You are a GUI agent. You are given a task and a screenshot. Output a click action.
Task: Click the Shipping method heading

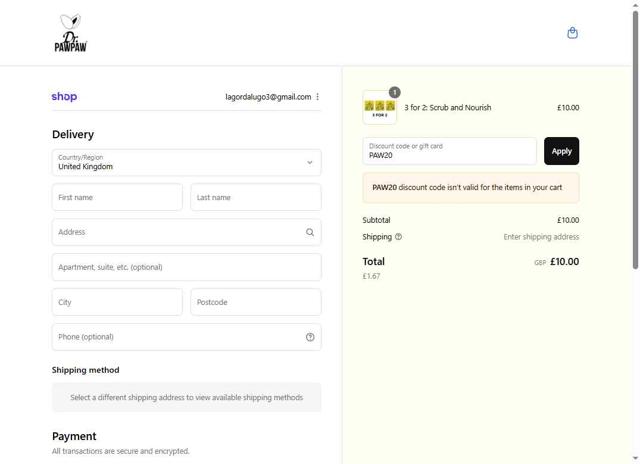pyautogui.click(x=86, y=370)
